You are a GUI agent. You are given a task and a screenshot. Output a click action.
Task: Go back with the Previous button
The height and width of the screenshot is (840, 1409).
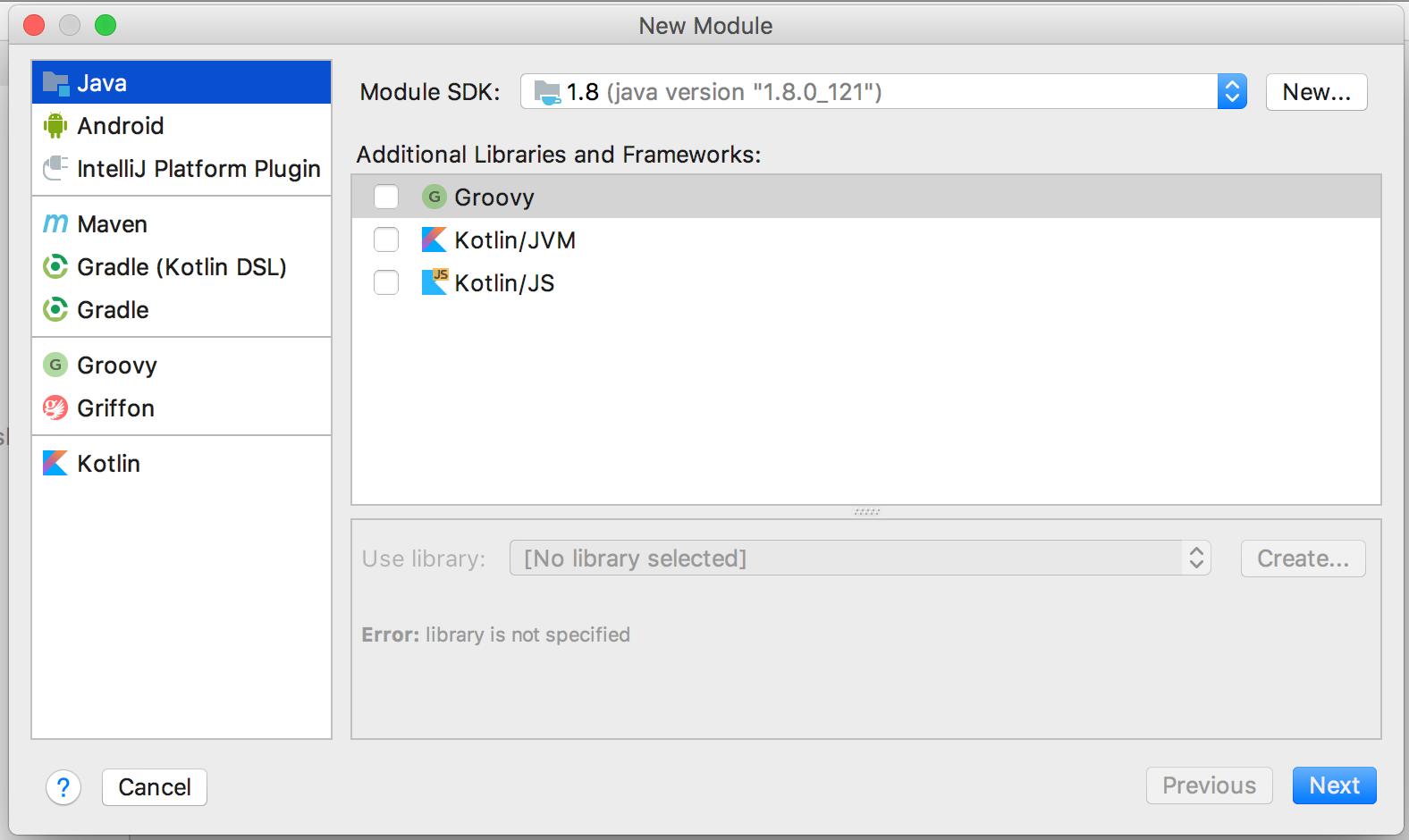click(1209, 785)
